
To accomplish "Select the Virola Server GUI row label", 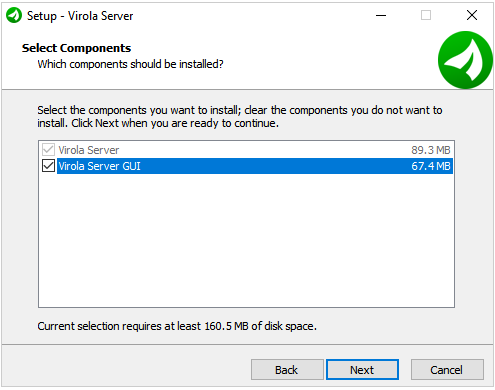I will tap(100, 166).
